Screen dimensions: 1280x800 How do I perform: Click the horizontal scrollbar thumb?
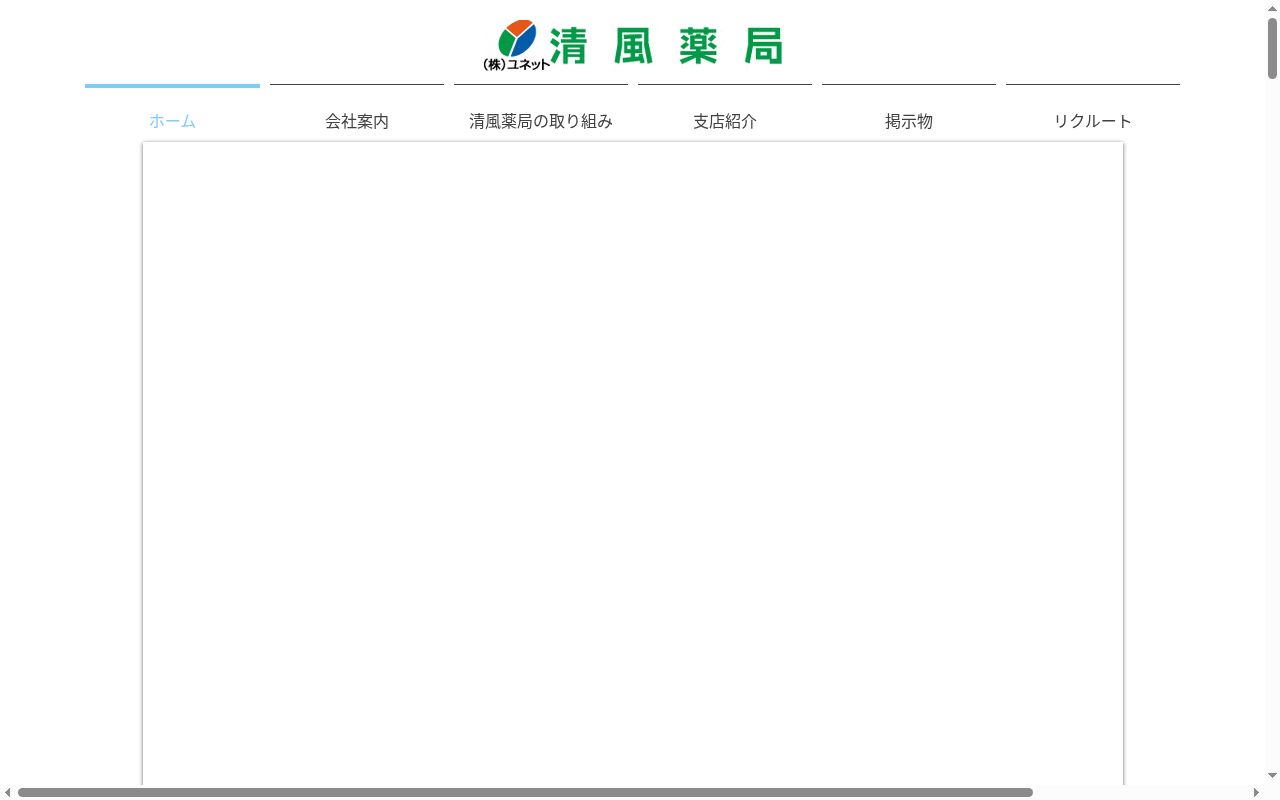pyautogui.click(x=525, y=792)
